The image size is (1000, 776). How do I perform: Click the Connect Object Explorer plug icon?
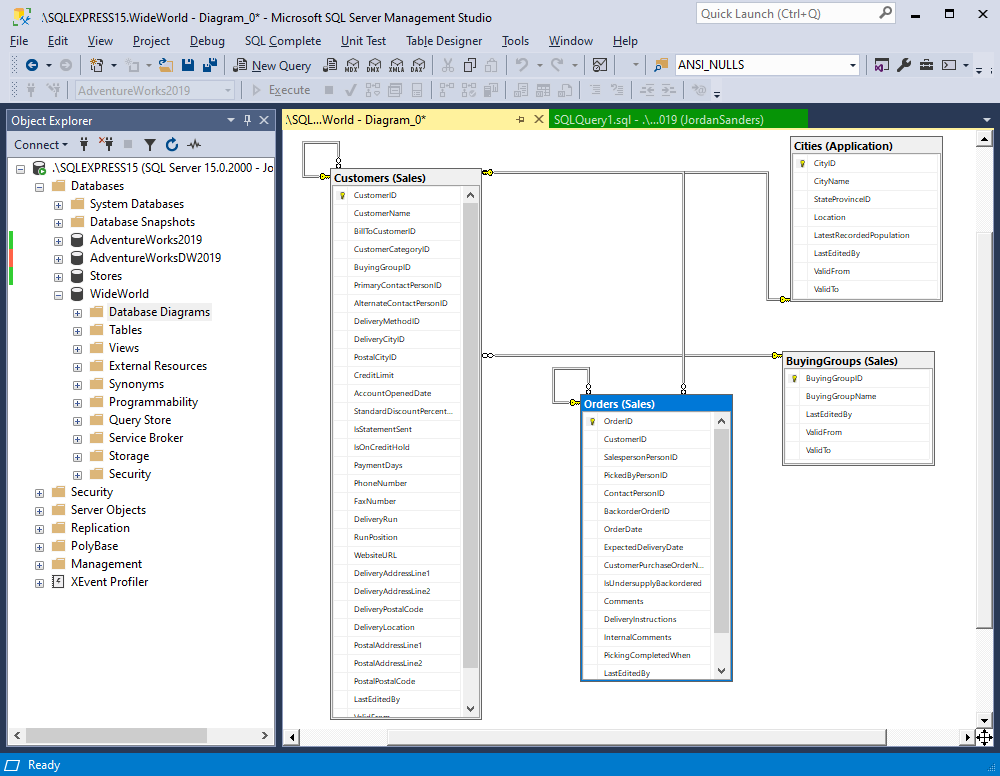click(x=84, y=145)
